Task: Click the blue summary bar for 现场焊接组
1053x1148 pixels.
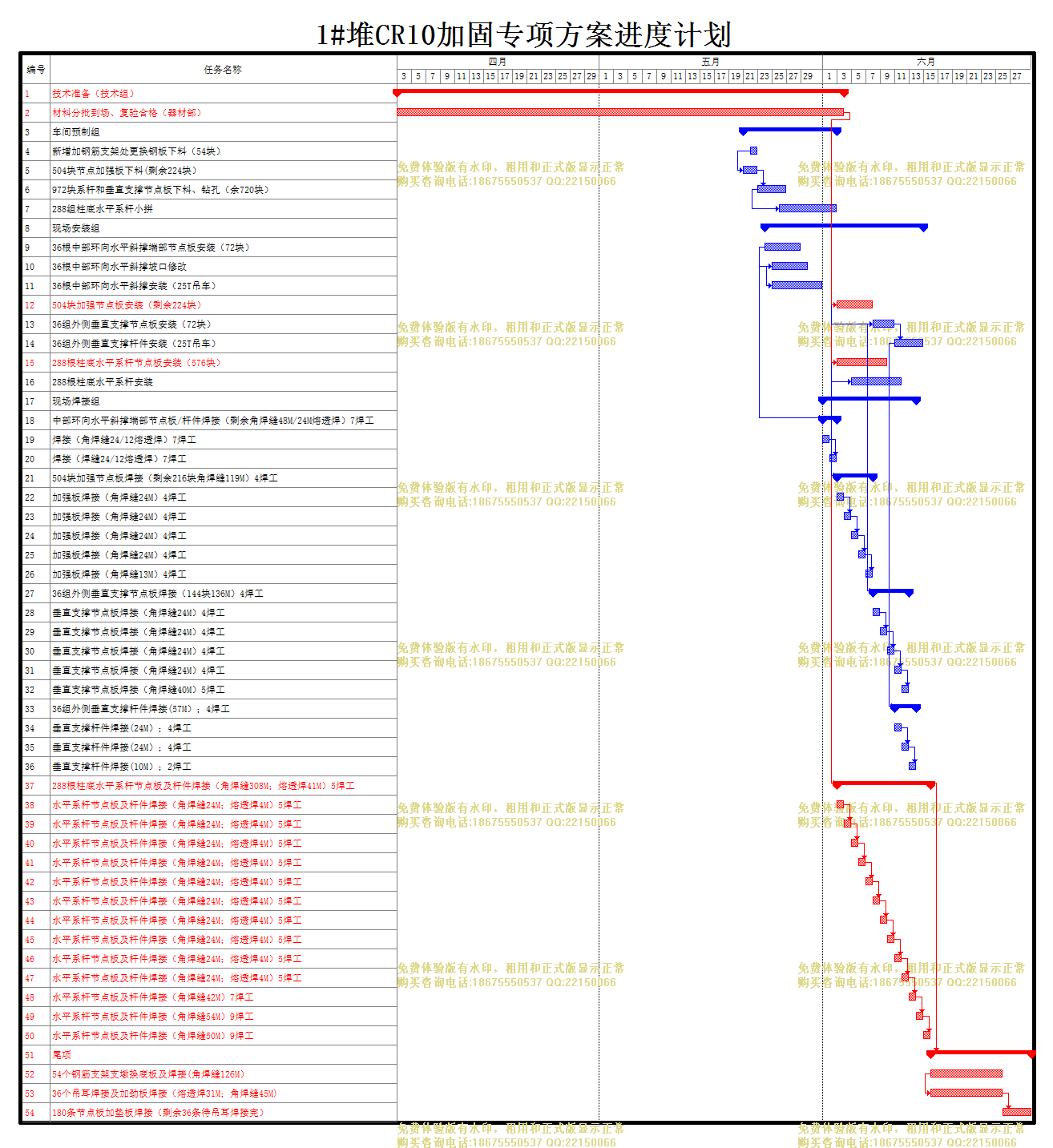Action: click(869, 400)
